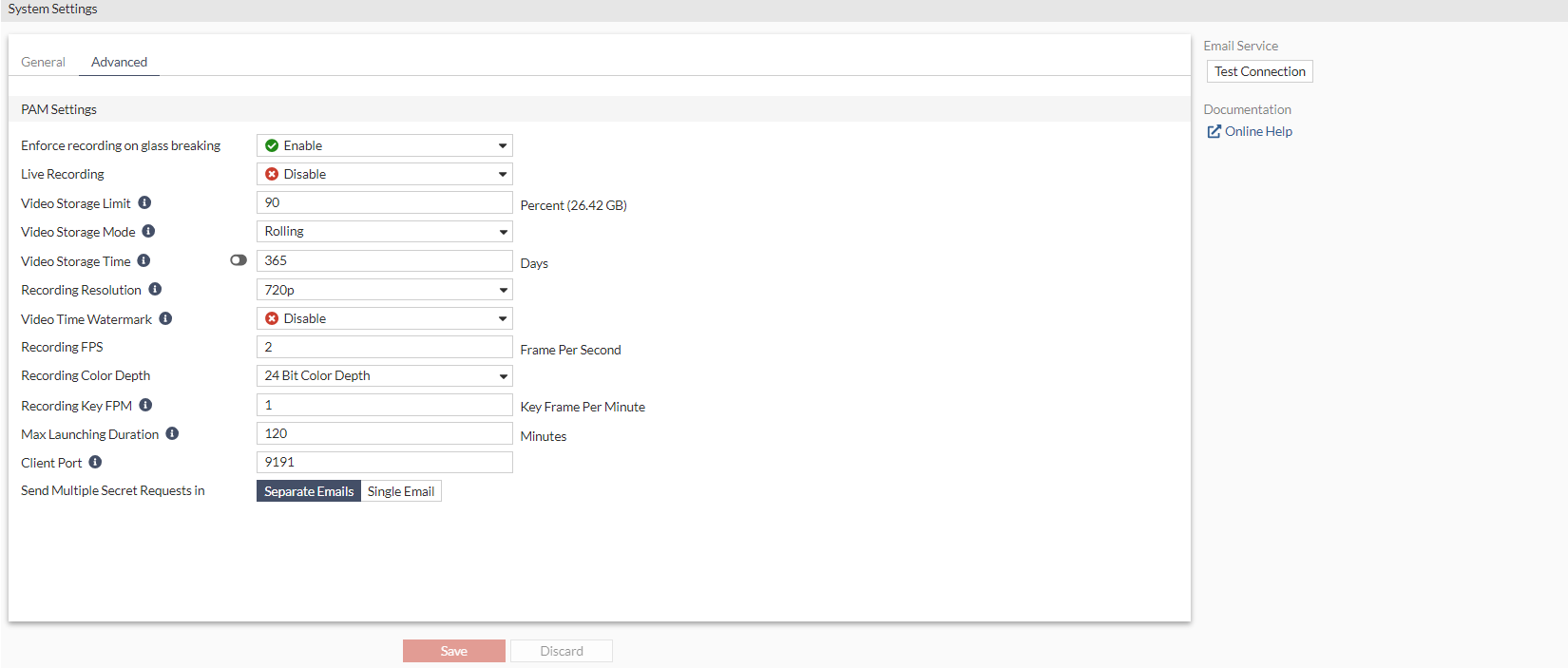This screenshot has width=1568, height=668.
Task: Switch to the General tab
Action: (x=43, y=62)
